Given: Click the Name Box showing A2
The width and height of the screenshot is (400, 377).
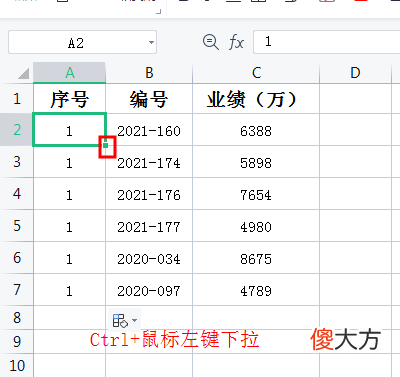Looking at the screenshot, I should pyautogui.click(x=82, y=42).
